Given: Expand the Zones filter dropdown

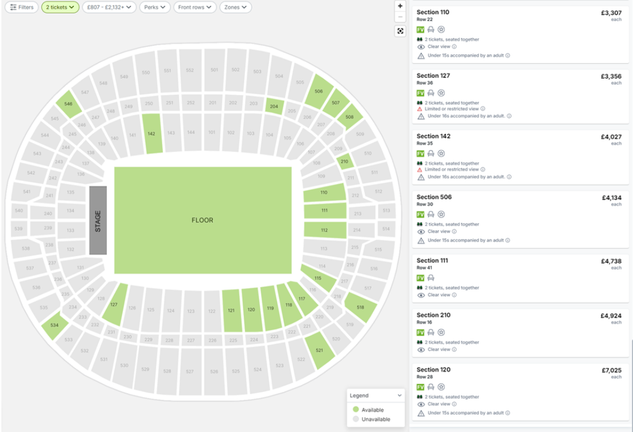Looking at the screenshot, I should pyautogui.click(x=236, y=7).
